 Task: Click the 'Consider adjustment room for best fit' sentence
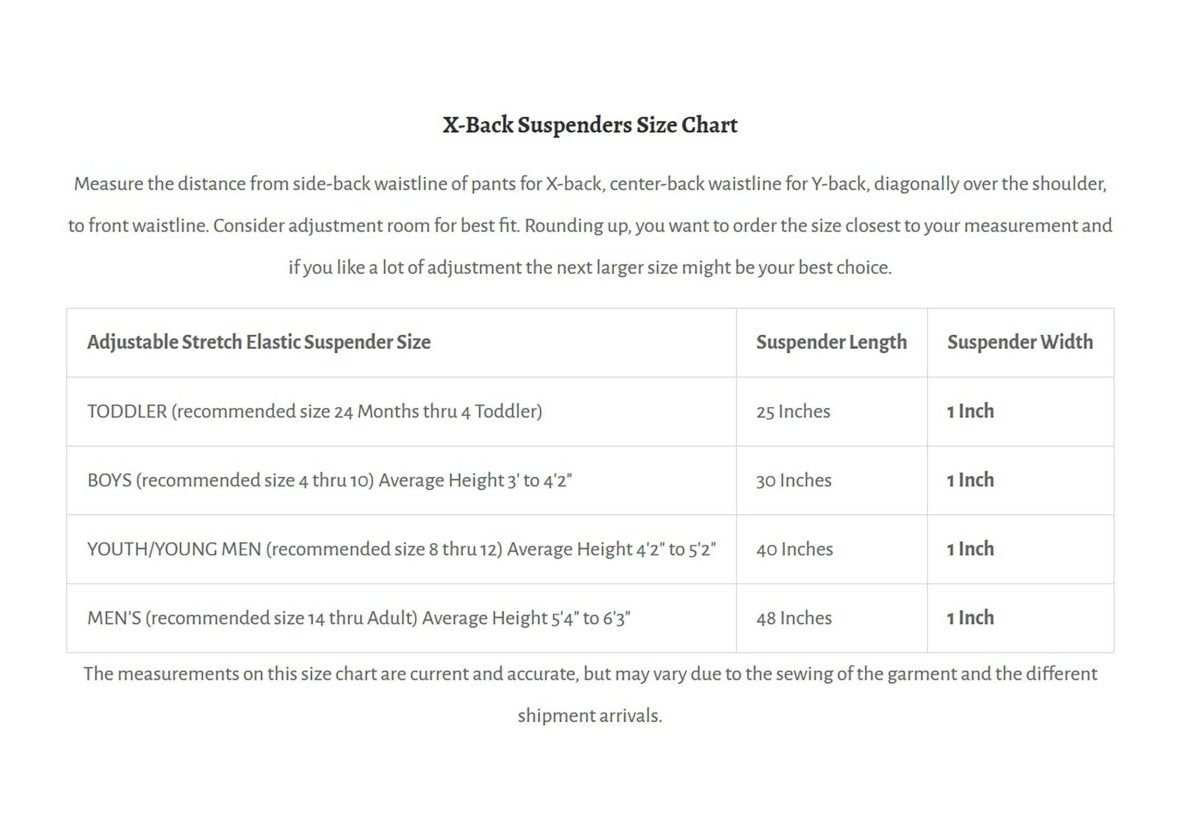tap(366, 226)
